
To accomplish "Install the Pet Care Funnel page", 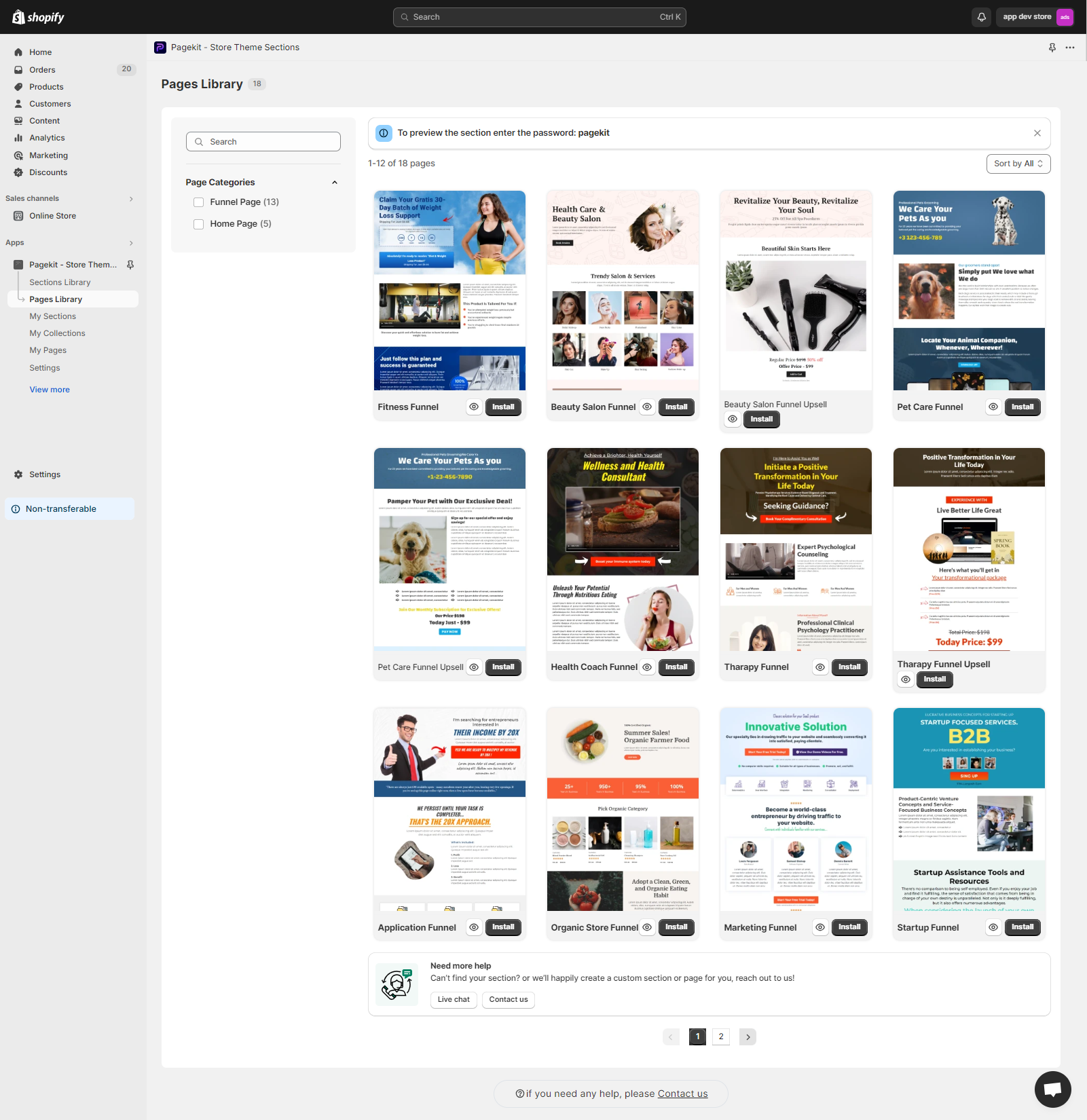I will [1022, 407].
